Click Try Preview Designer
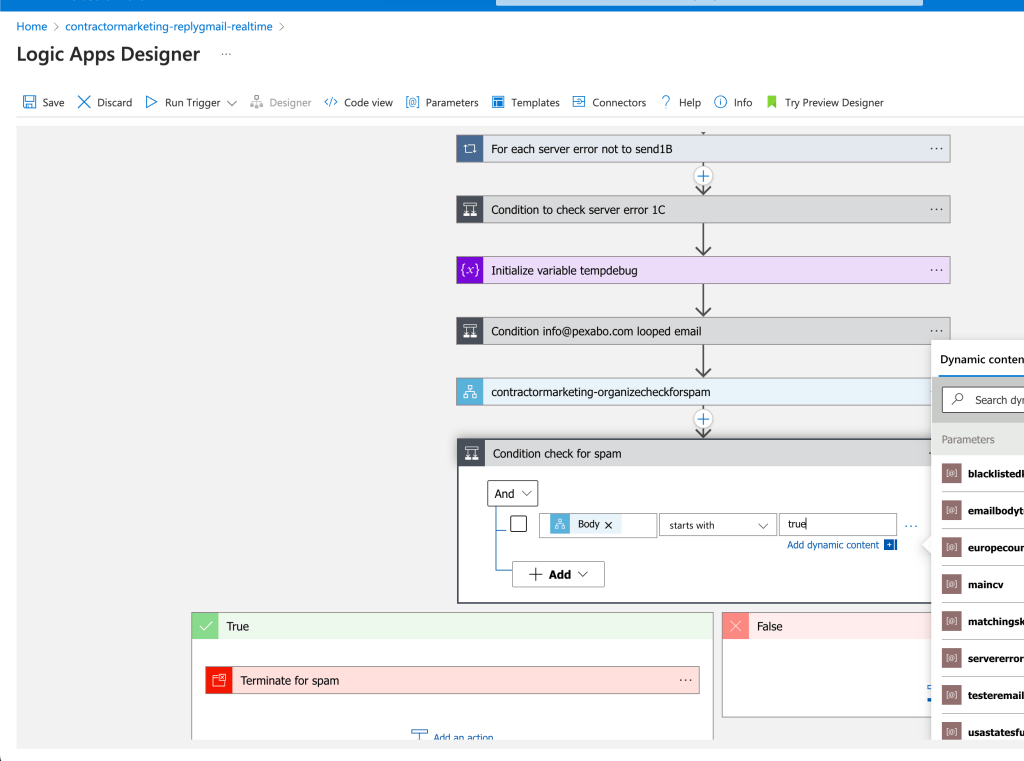Image resolution: width=1024 pixels, height=761 pixels. coord(825,103)
